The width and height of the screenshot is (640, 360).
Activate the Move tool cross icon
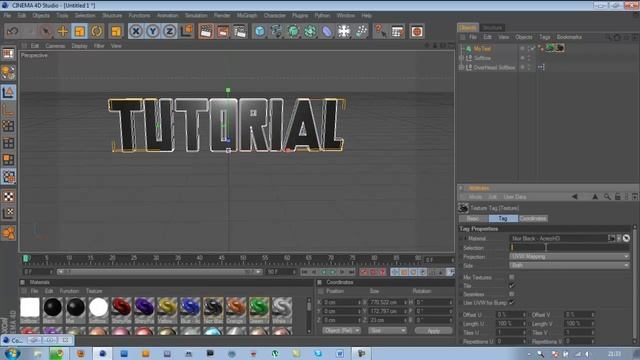pyautogui.click(x=62, y=31)
